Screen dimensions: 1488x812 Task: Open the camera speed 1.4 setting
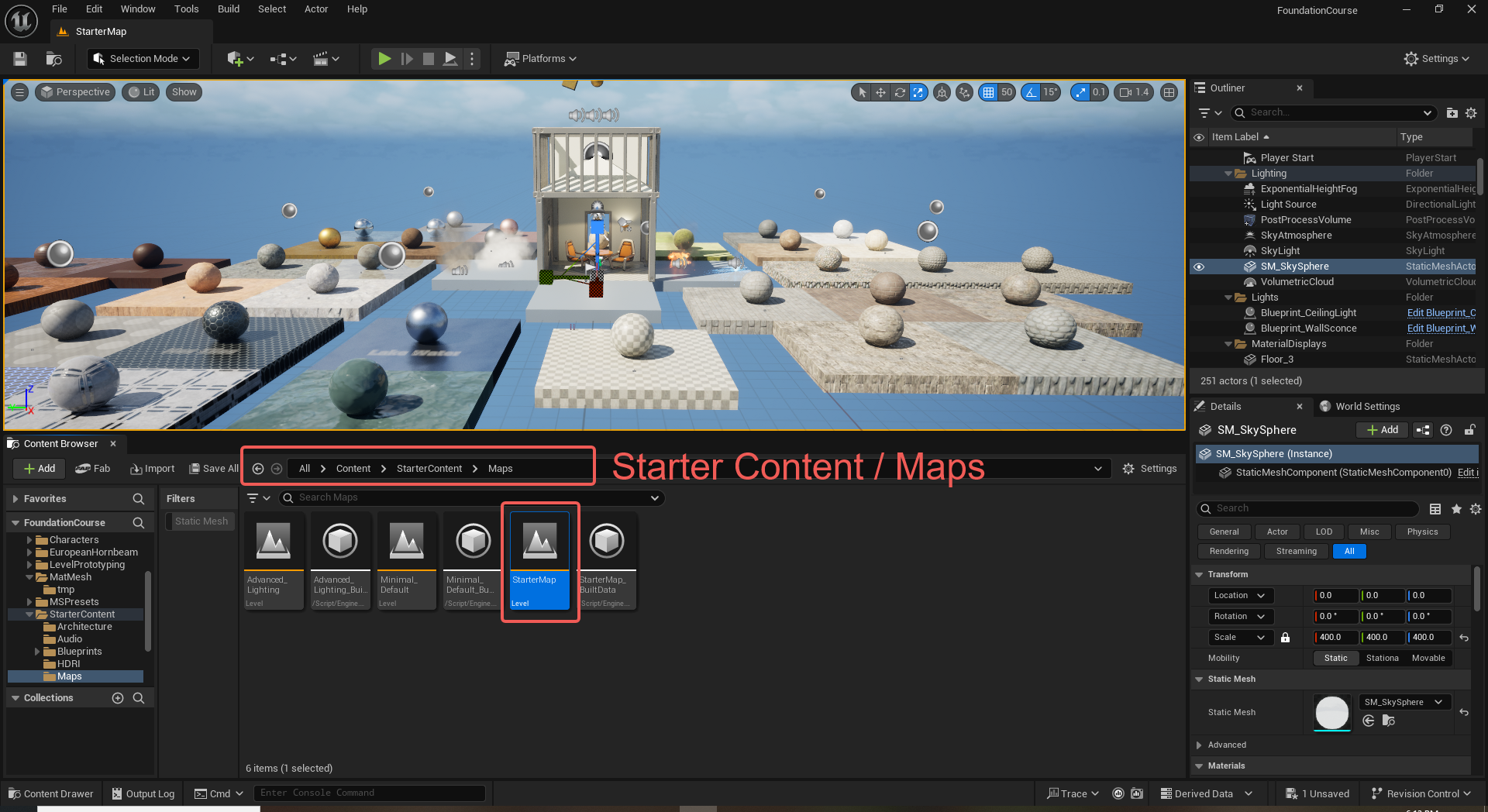[x=1135, y=92]
